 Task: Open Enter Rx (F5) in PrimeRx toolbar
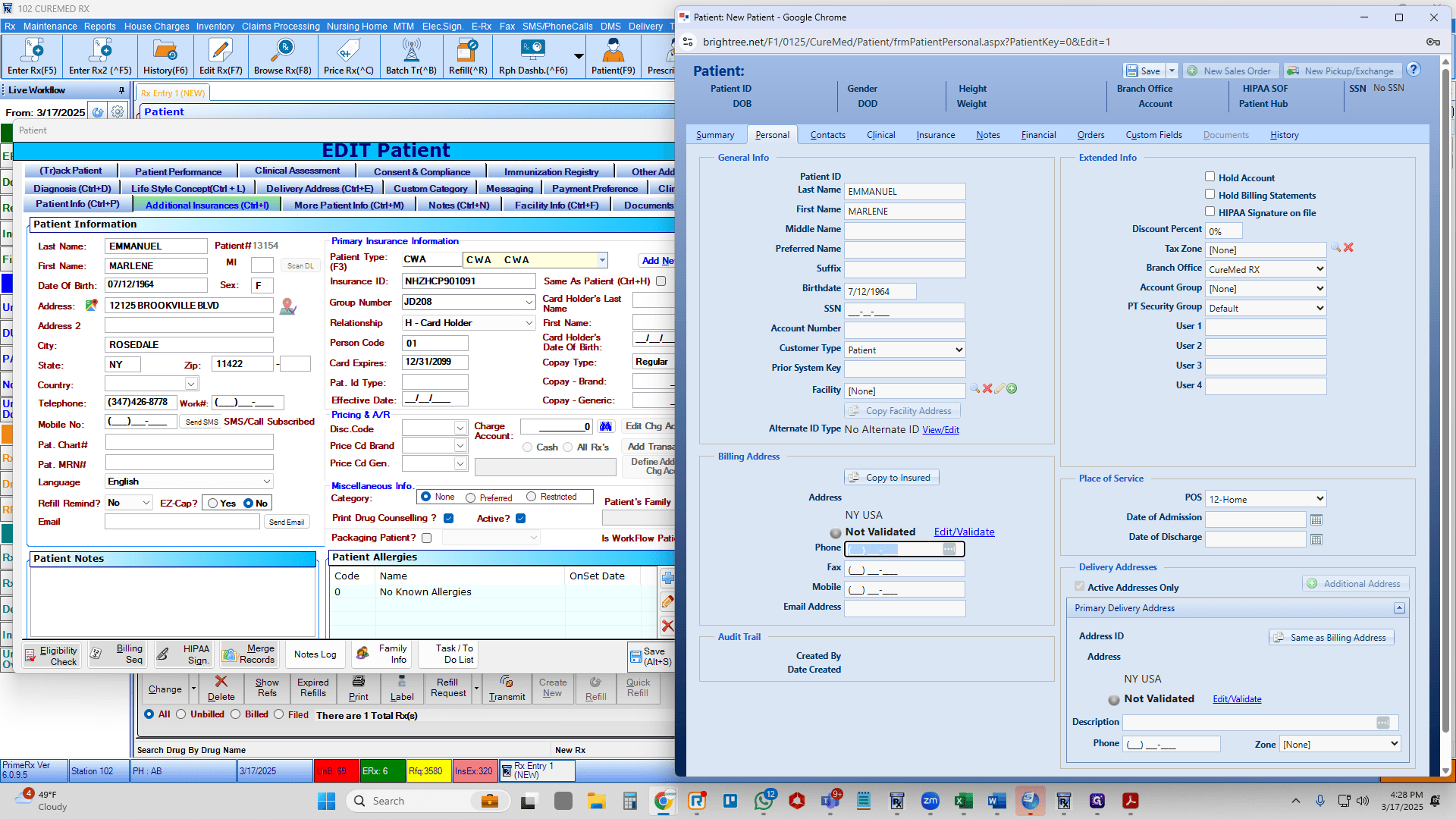point(32,57)
